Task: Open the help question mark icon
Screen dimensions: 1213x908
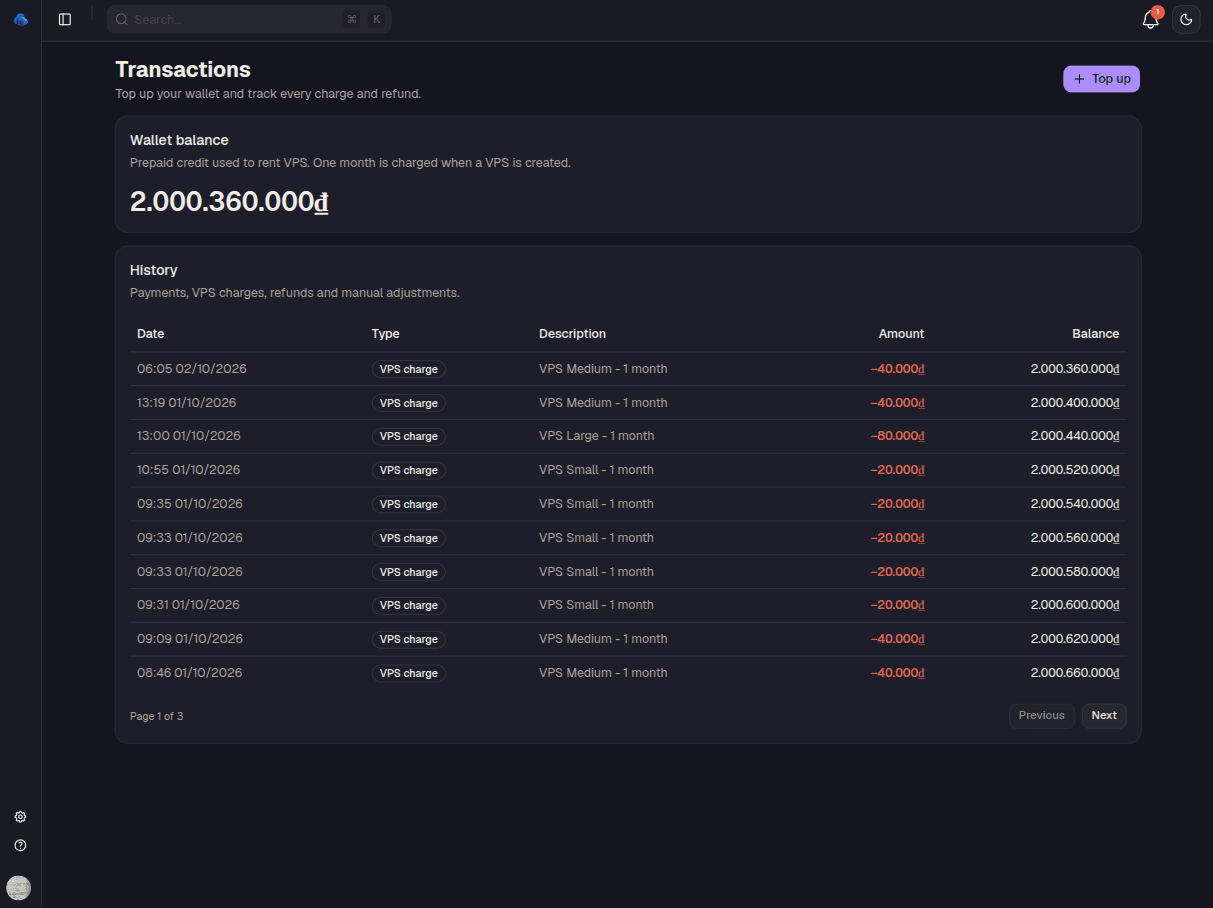Action: point(20,845)
